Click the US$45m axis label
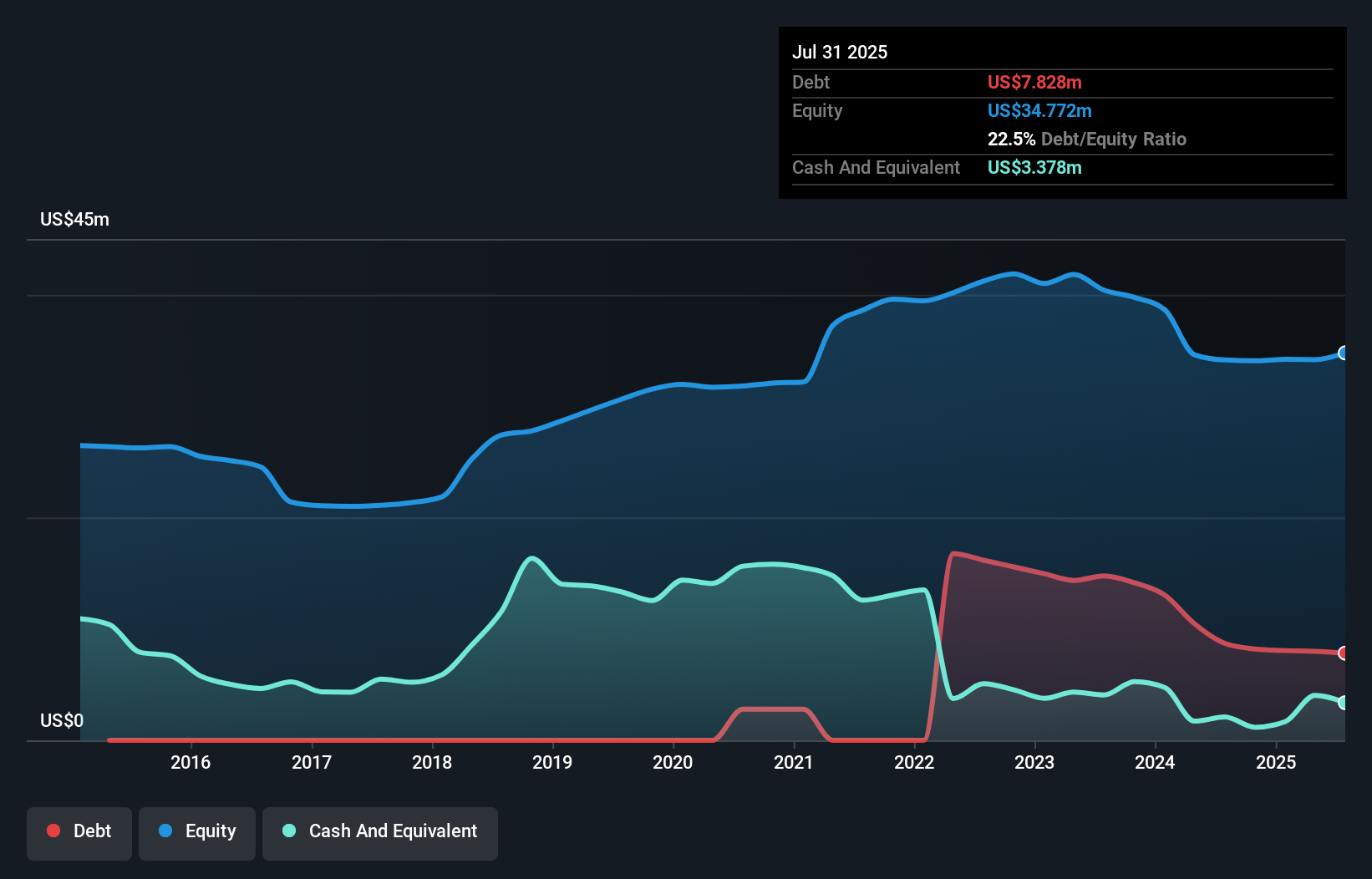 coord(75,219)
